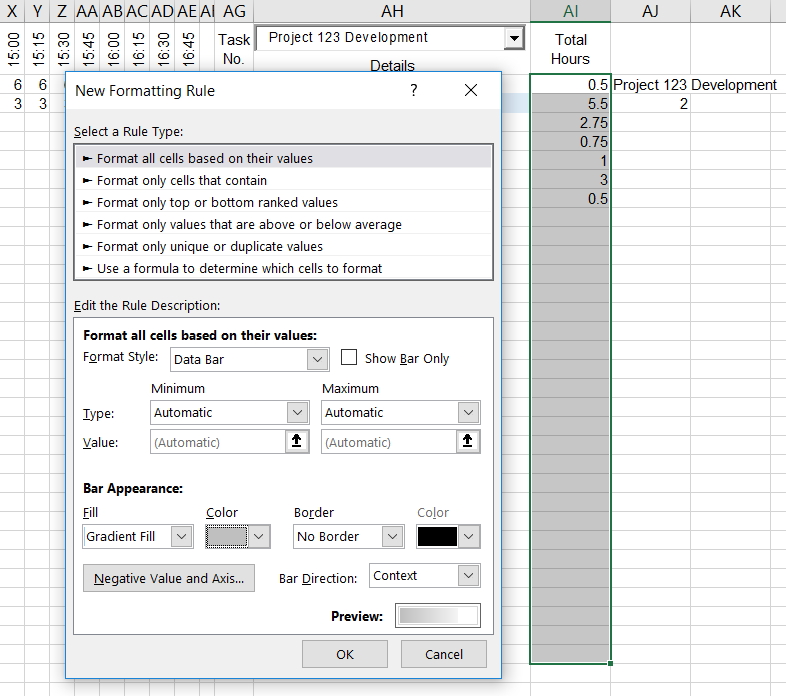The height and width of the screenshot is (696, 786).
Task: Select column AG header
Action: point(234,11)
